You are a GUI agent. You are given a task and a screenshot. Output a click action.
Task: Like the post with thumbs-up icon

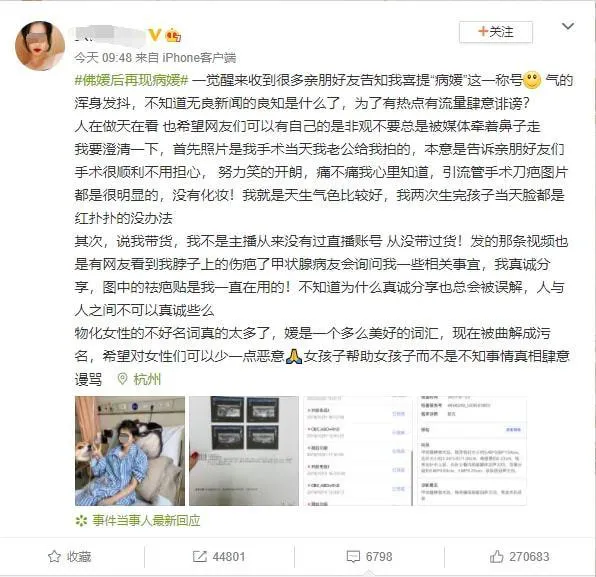coord(496,556)
